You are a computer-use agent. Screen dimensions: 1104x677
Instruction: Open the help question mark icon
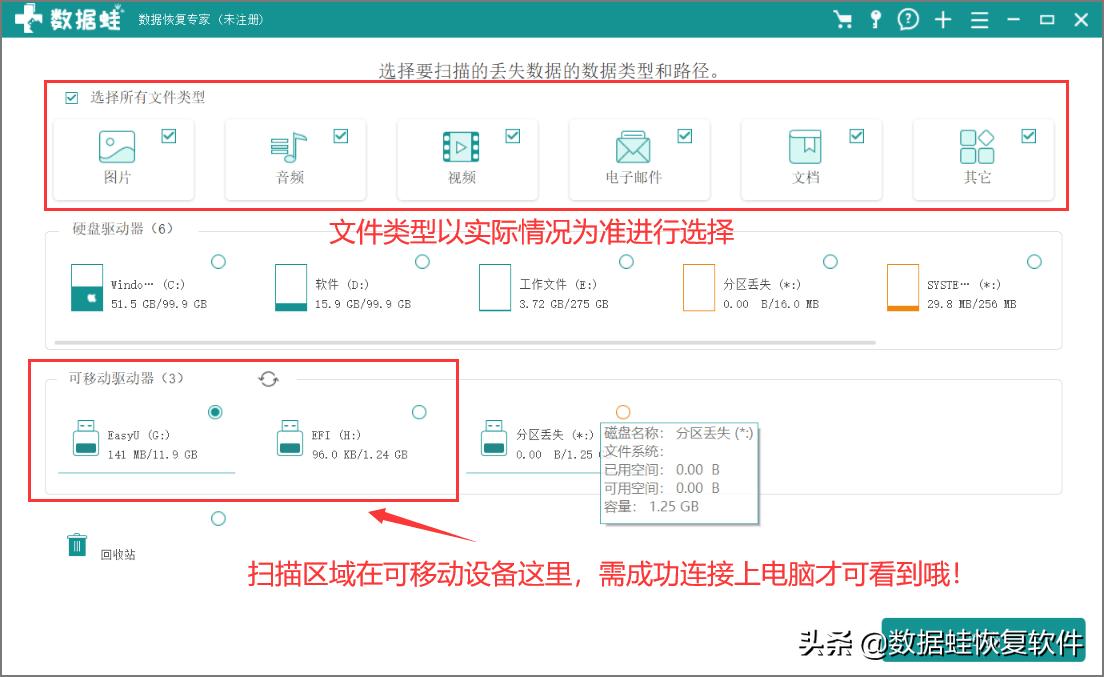(x=907, y=19)
